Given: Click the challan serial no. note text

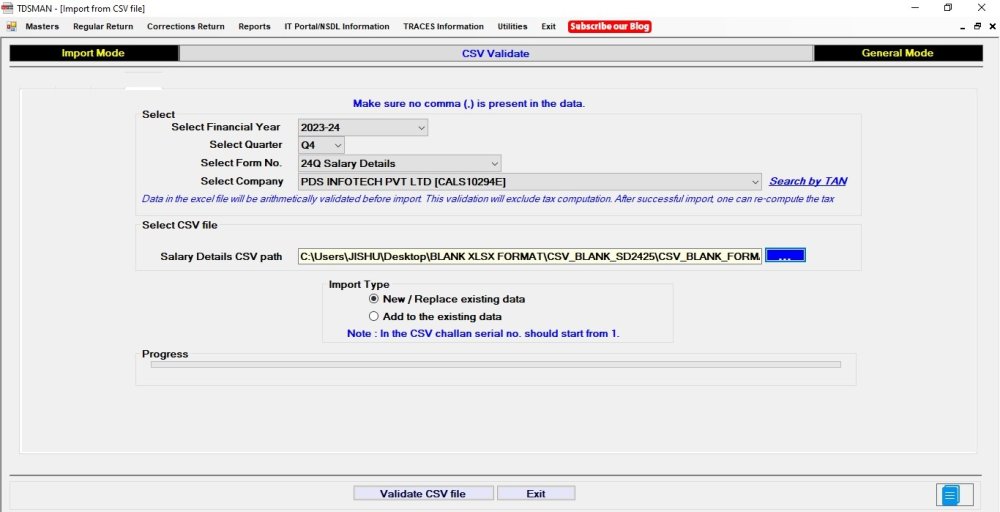Looking at the screenshot, I should (x=483, y=333).
